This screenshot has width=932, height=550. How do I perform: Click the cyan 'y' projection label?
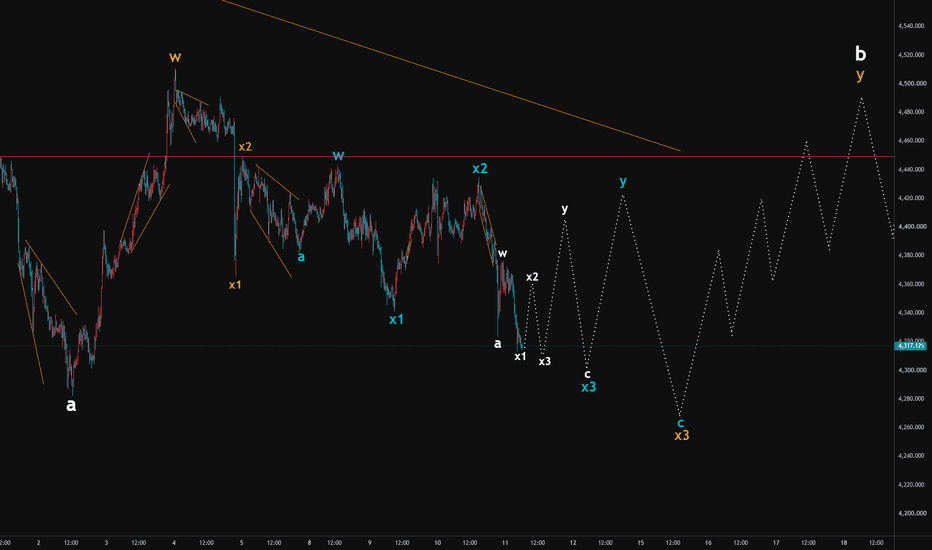(623, 181)
